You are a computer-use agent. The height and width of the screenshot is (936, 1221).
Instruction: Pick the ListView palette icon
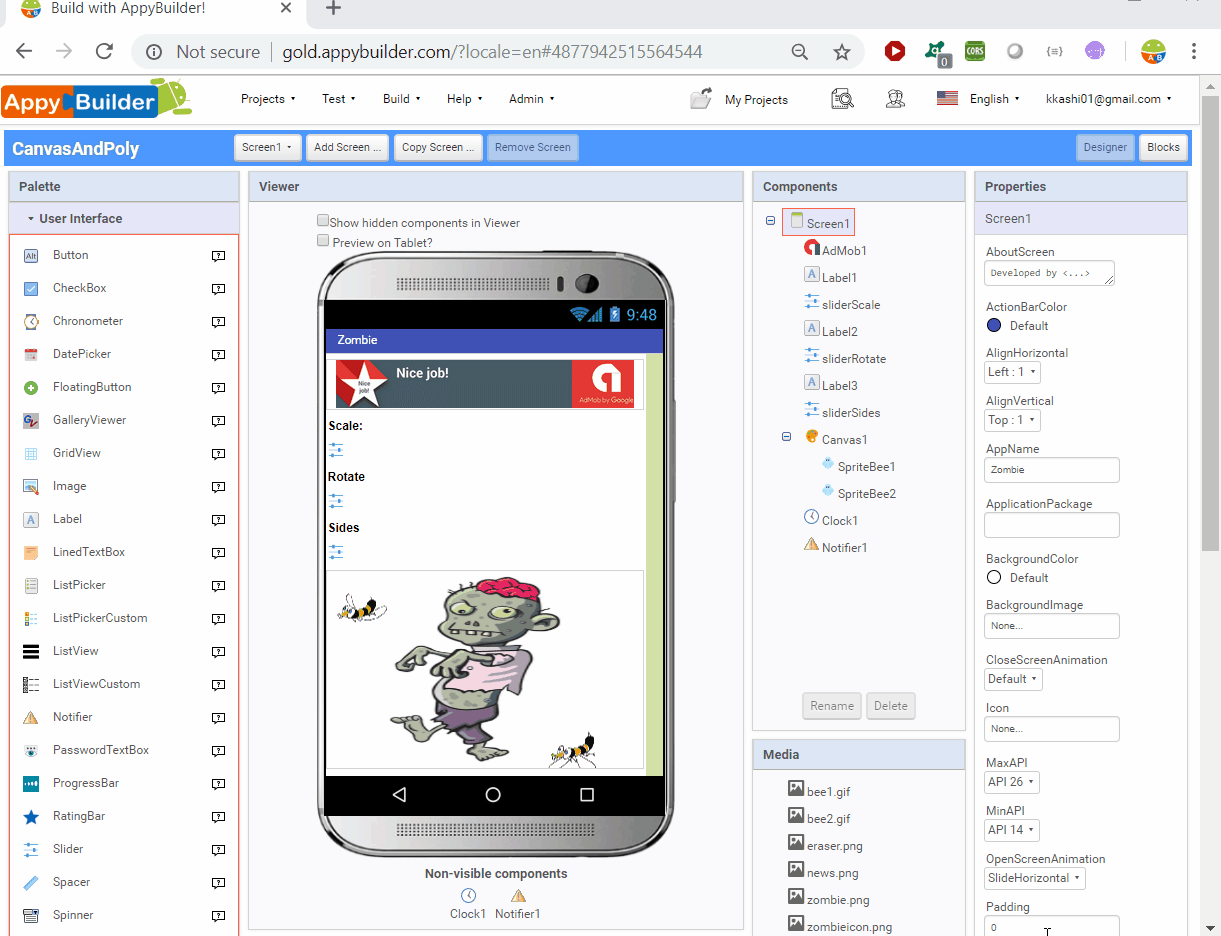coord(31,652)
